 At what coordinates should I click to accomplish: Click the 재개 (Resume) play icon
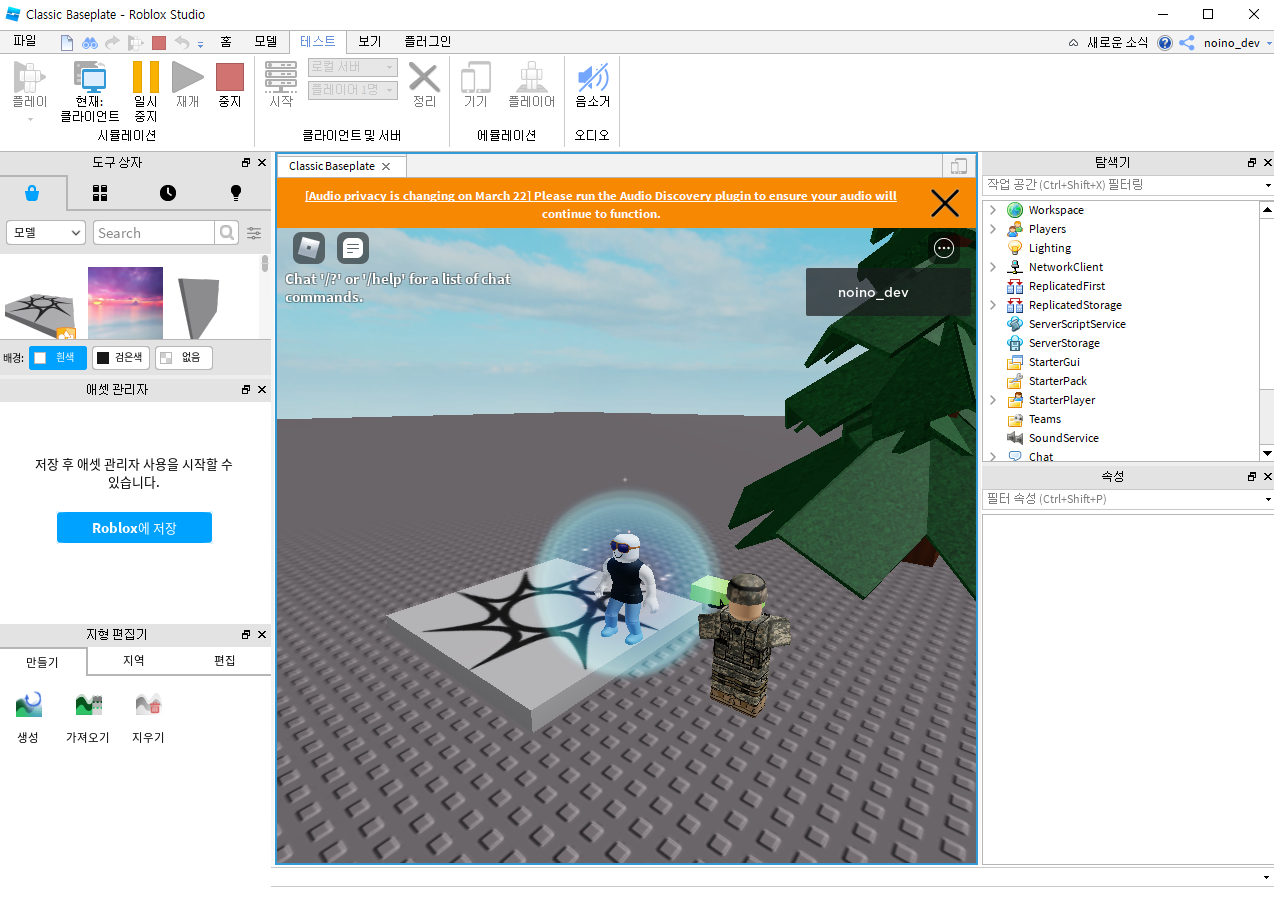[187, 77]
